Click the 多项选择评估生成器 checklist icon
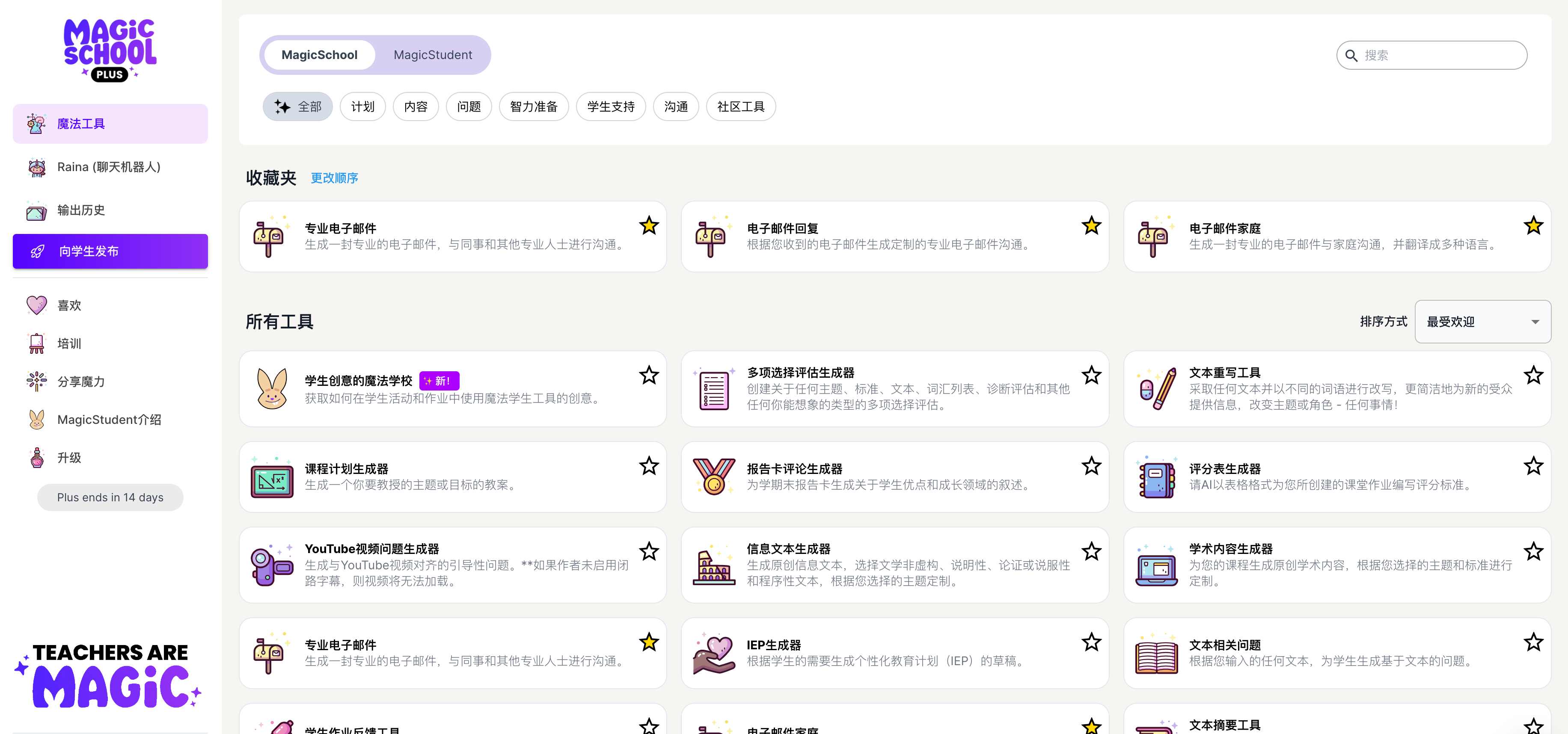 point(713,389)
